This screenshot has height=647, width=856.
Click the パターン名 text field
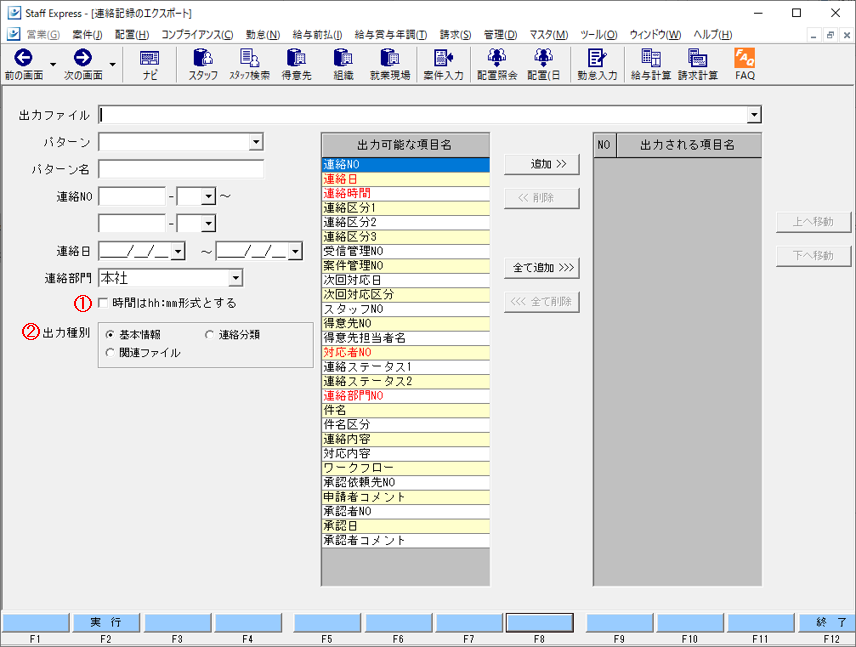click(x=181, y=169)
